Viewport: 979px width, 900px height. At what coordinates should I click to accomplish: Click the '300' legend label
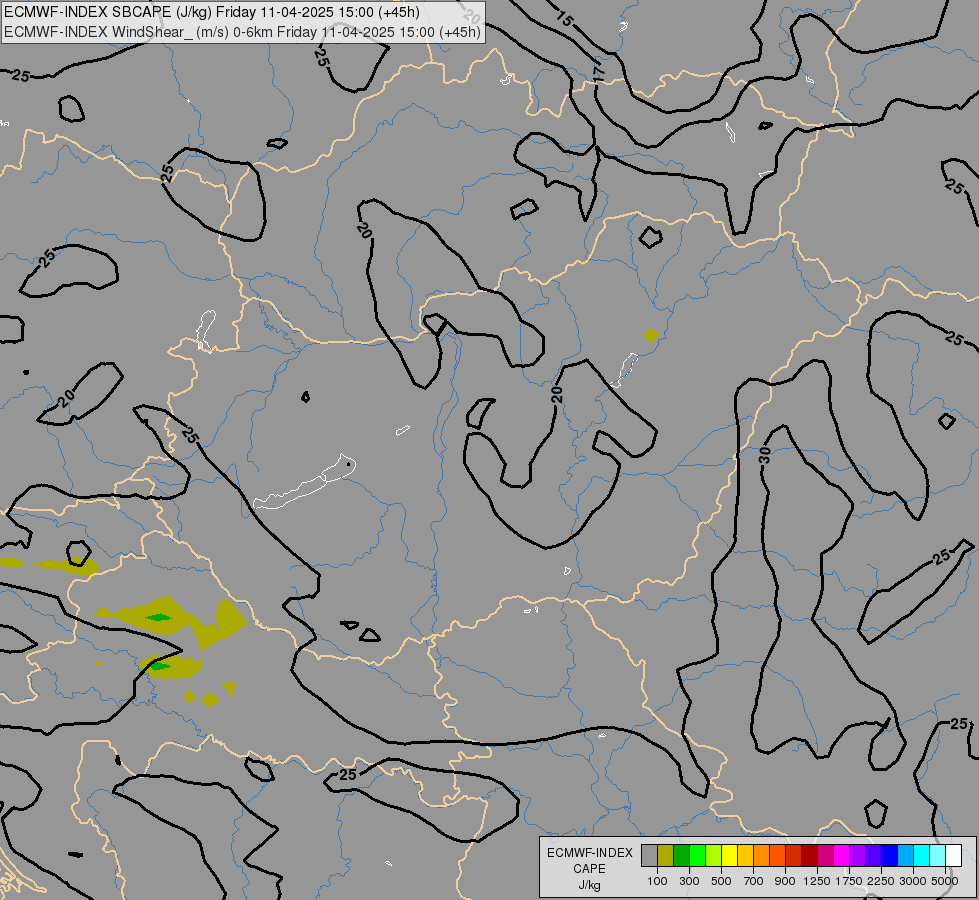(689, 881)
